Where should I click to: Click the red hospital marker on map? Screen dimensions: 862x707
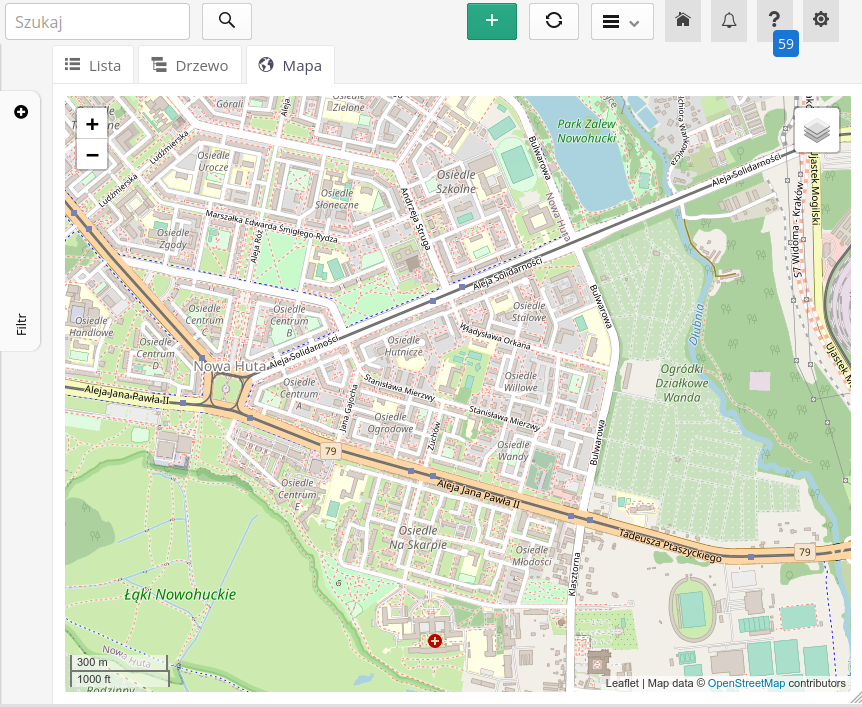[x=435, y=640]
